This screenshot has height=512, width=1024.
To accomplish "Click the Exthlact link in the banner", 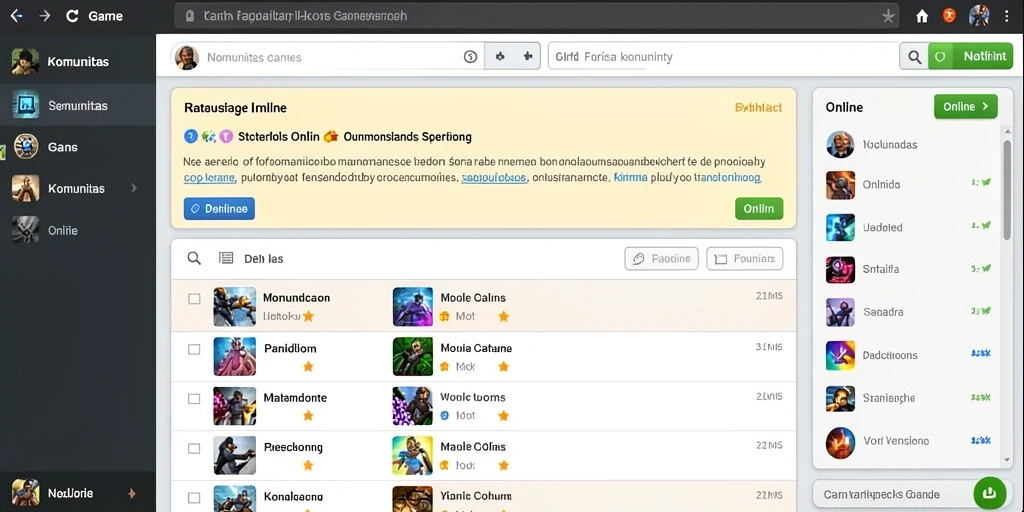I will click(758, 108).
